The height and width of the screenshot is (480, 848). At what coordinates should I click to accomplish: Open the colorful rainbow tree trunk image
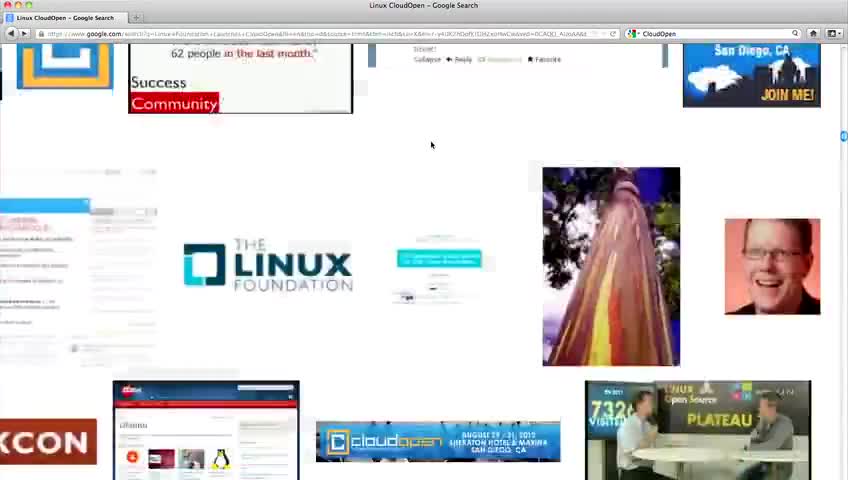point(611,266)
